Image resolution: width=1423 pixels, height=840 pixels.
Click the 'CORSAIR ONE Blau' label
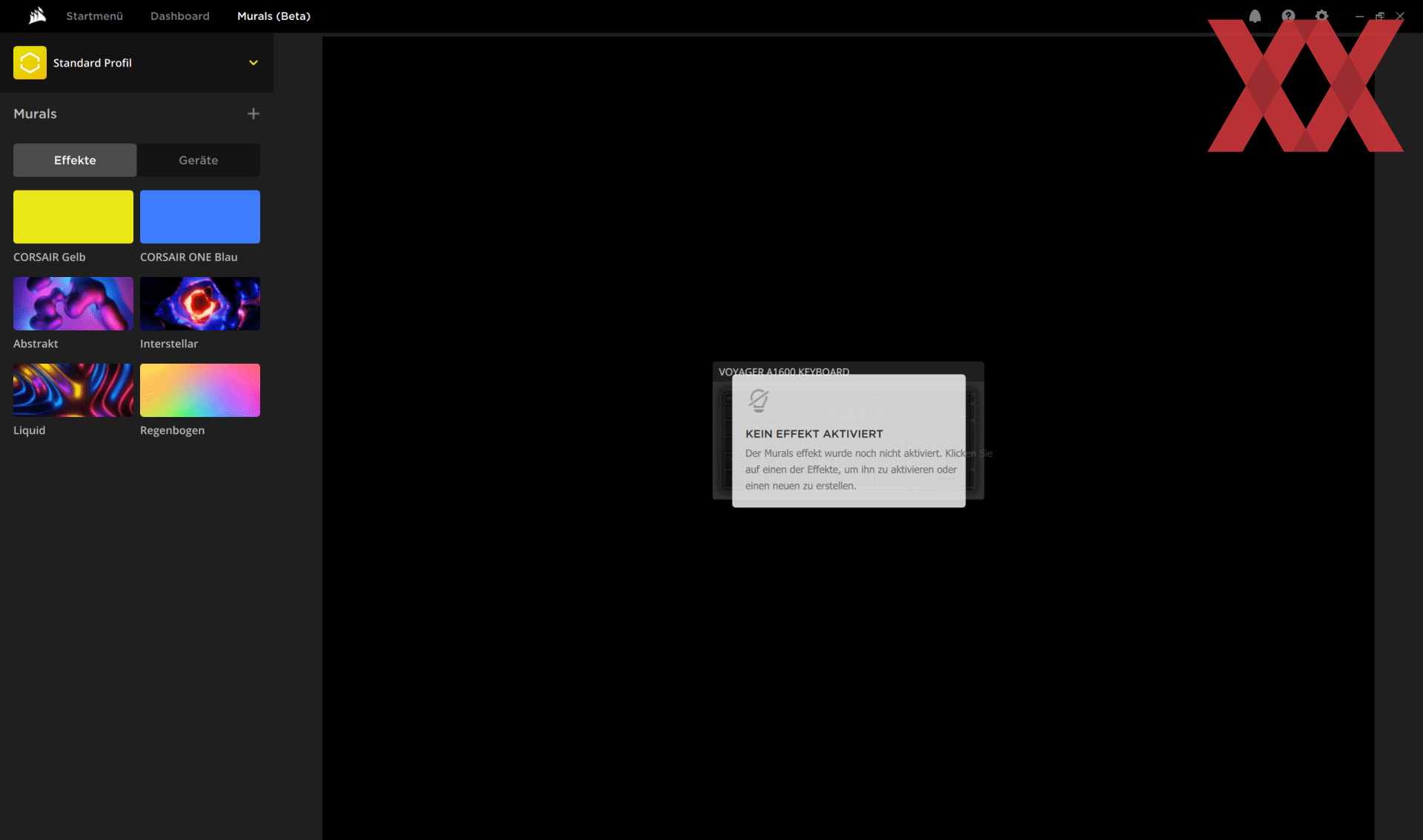pyautogui.click(x=189, y=257)
